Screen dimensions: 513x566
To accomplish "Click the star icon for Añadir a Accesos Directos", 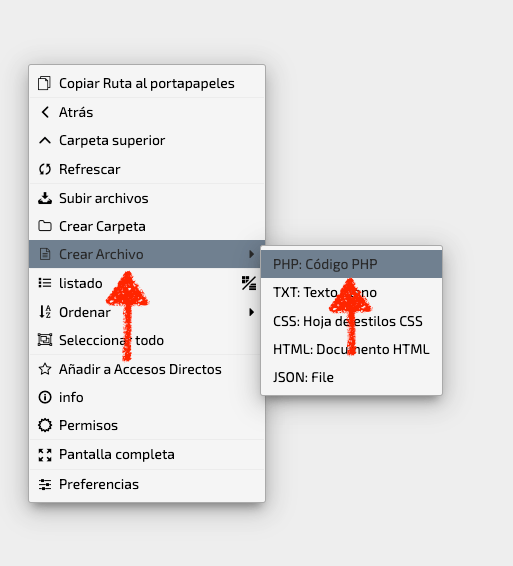I will coord(45,369).
